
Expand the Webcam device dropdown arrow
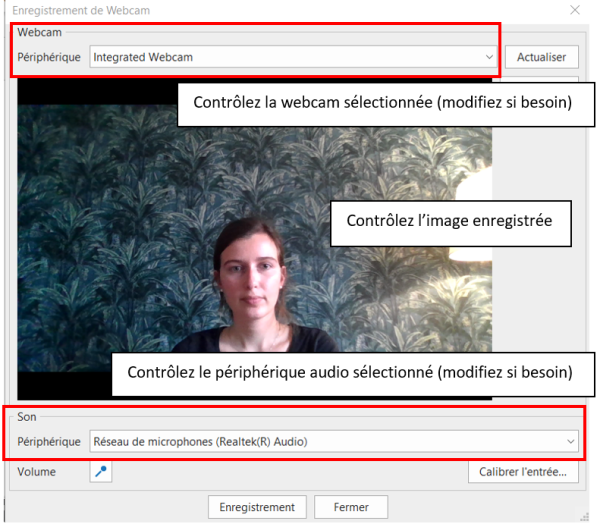point(489,58)
